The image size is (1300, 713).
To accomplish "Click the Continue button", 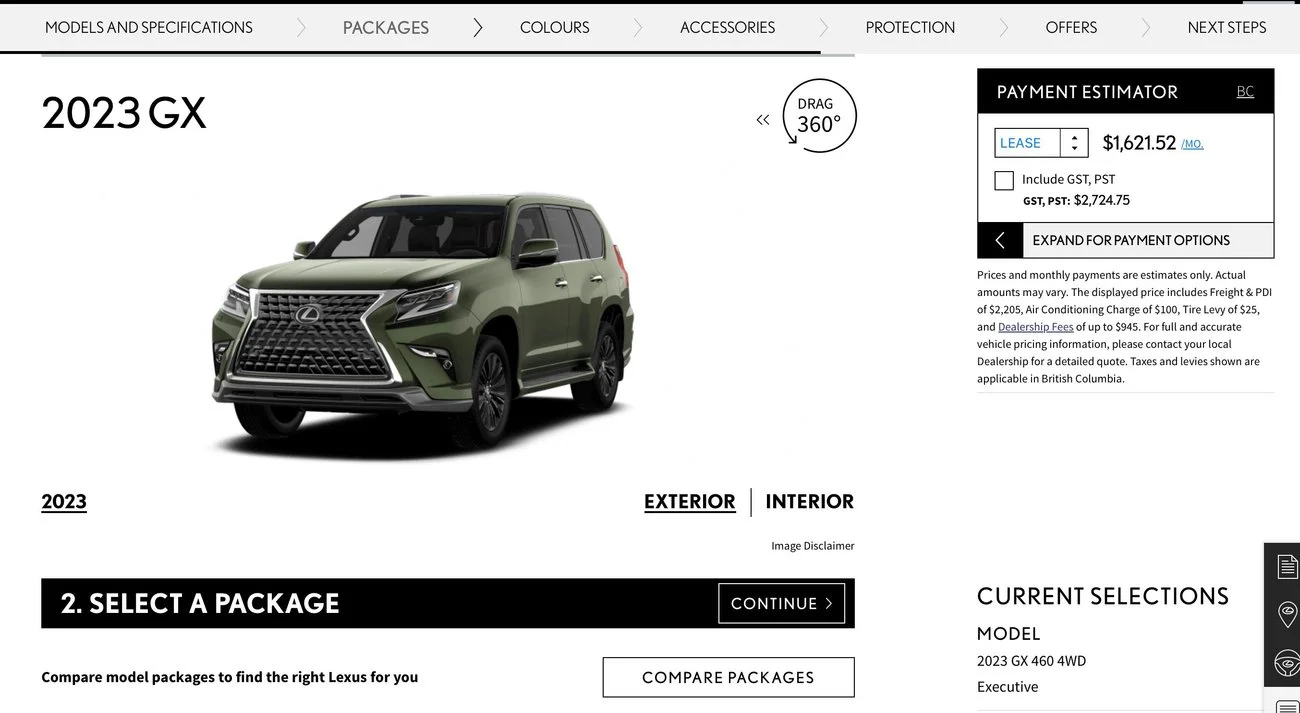I will (782, 603).
